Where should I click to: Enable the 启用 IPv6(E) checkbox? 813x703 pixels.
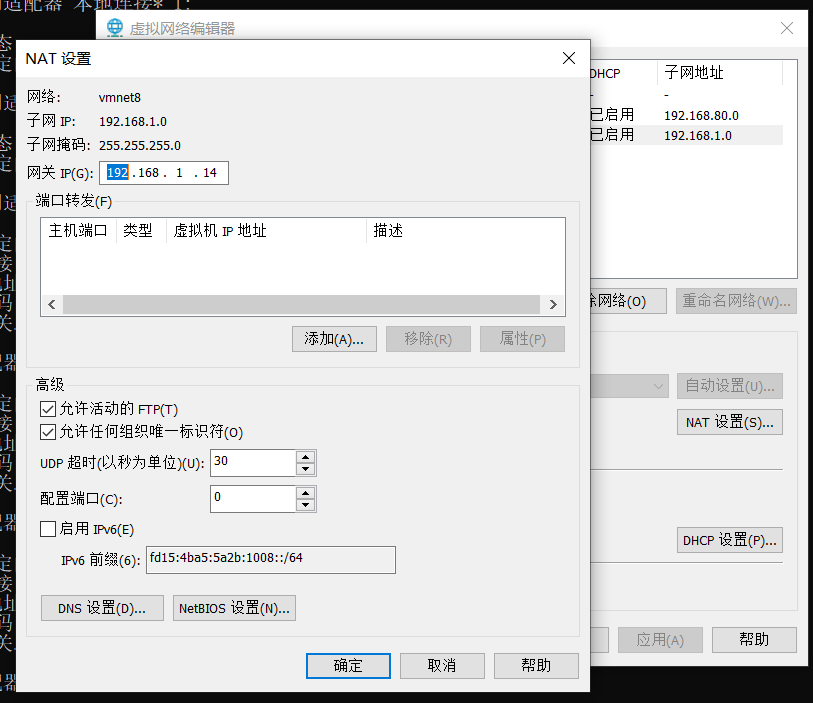pyautogui.click(x=48, y=529)
